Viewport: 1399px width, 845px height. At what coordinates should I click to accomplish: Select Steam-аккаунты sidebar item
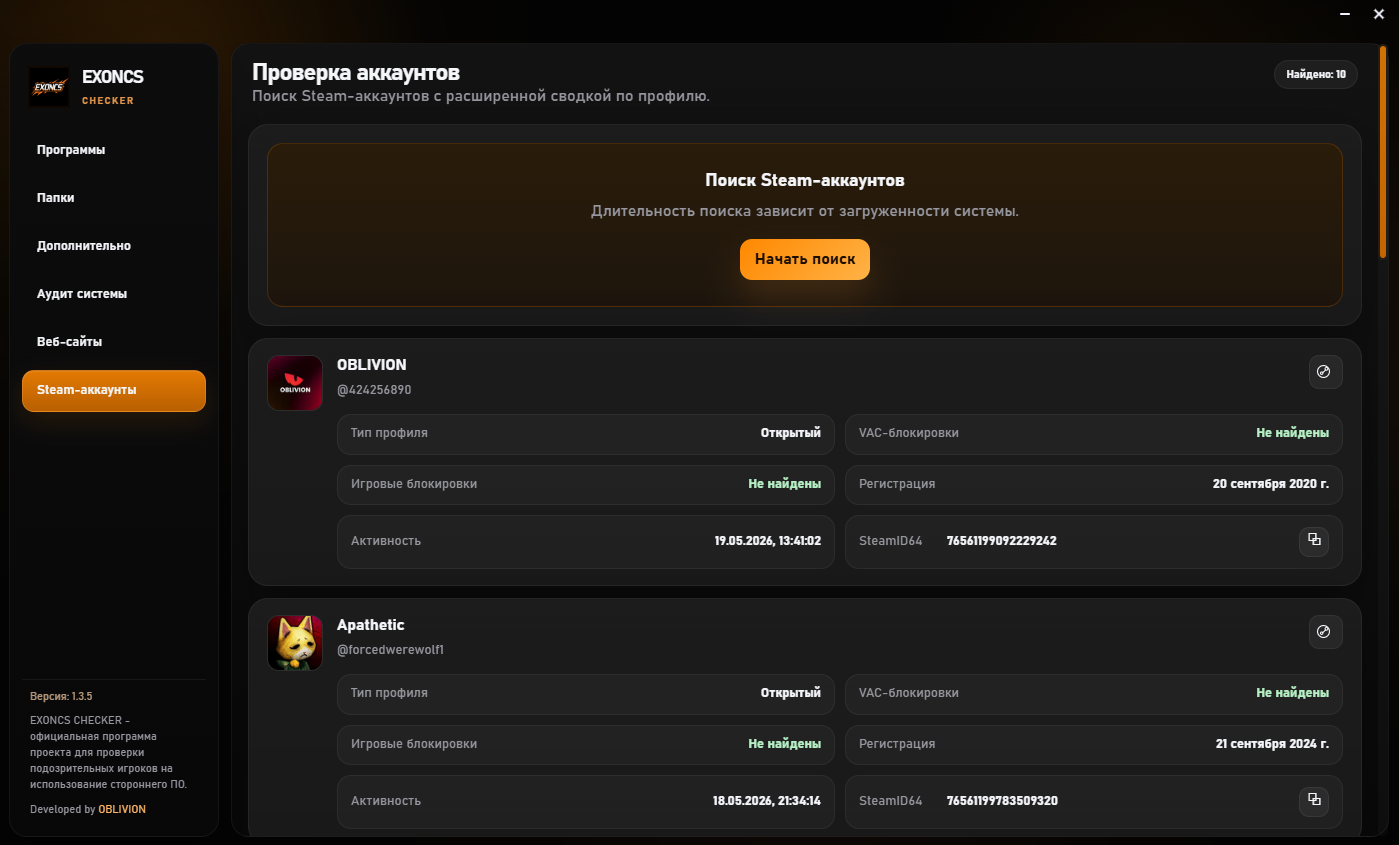(x=114, y=391)
